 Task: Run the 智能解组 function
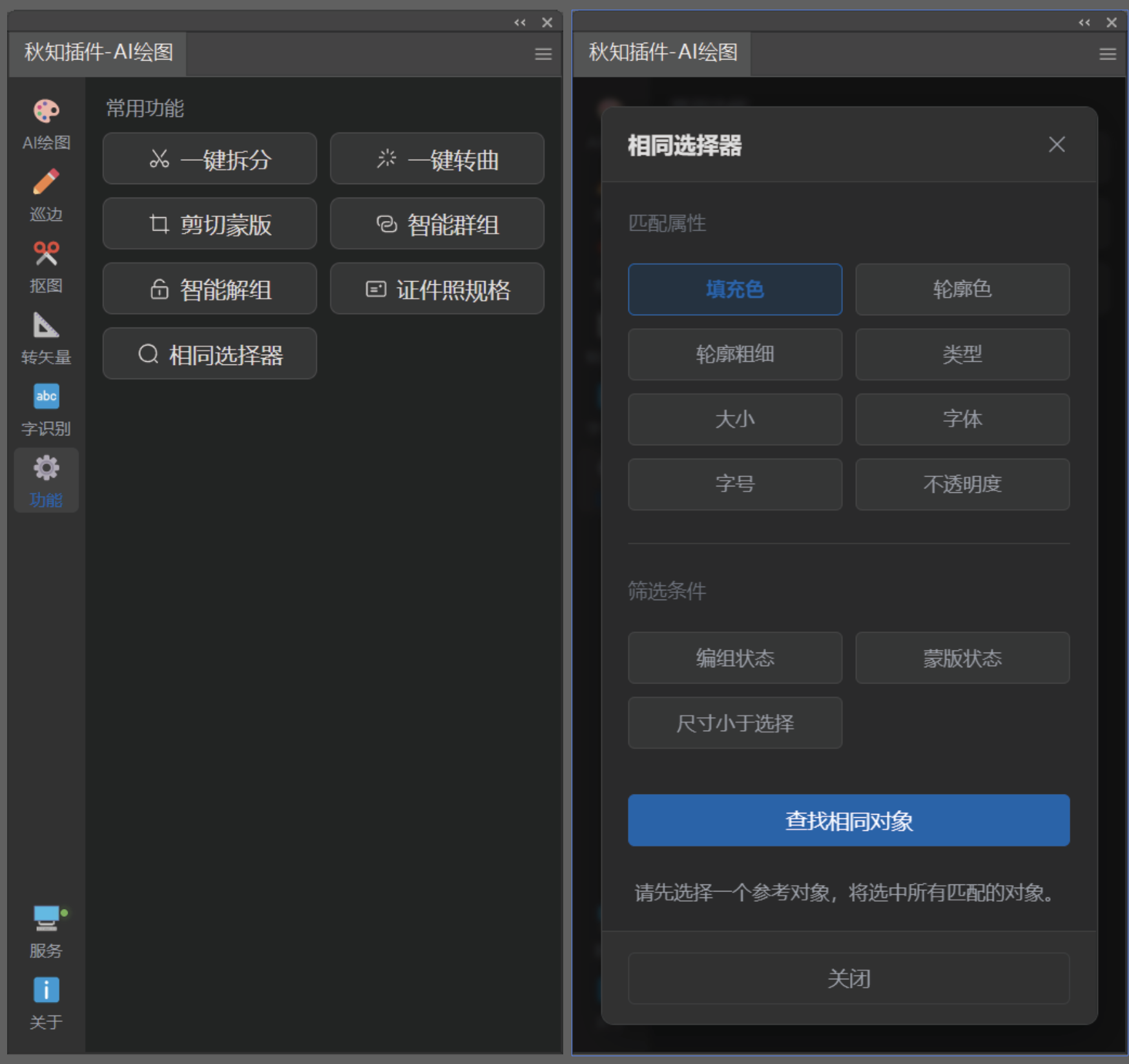coord(209,289)
